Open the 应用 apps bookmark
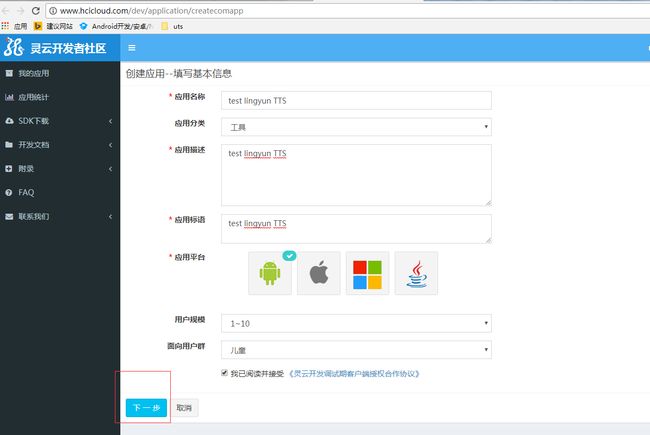The height and width of the screenshot is (435, 650). [x=14, y=26]
